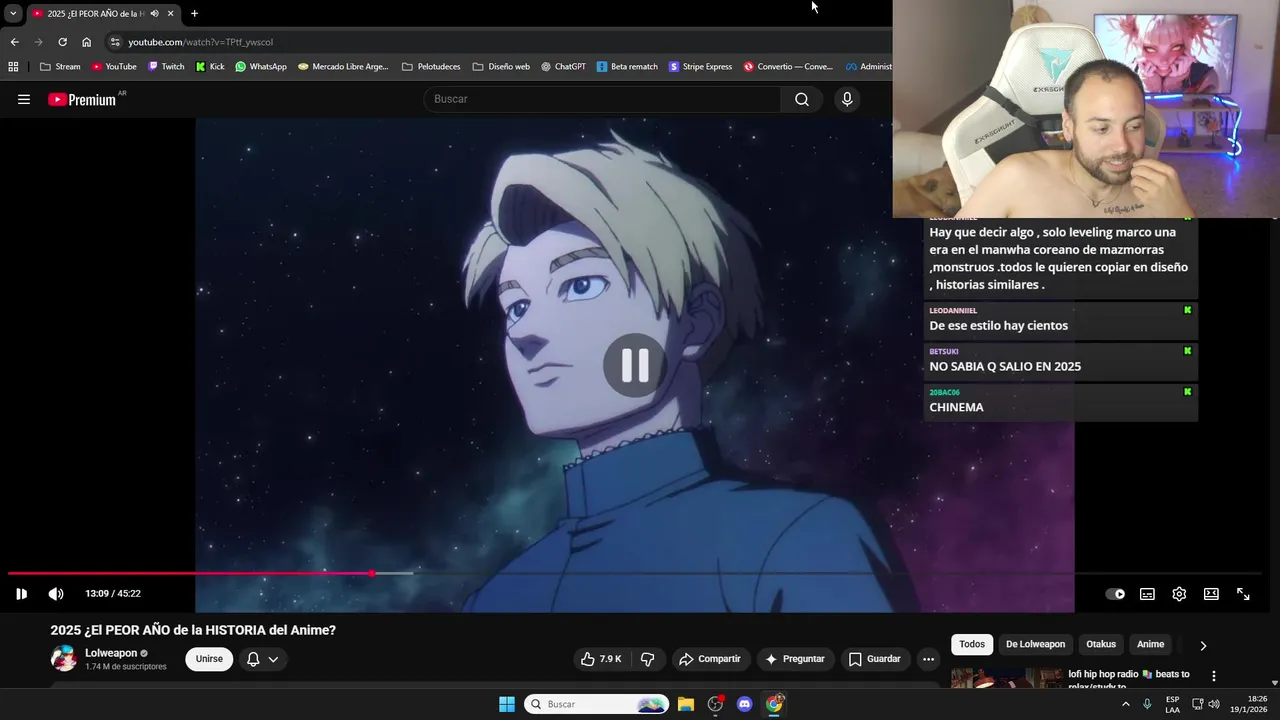
Task: Open the YouTube bookmark
Action: pyautogui.click(x=114, y=67)
